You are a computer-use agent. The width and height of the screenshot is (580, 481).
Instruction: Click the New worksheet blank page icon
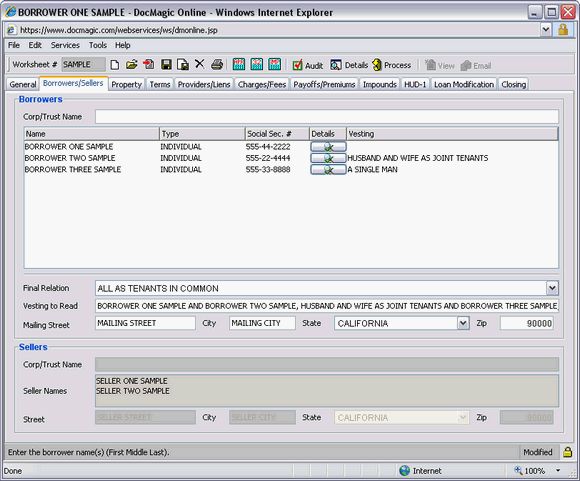115,65
